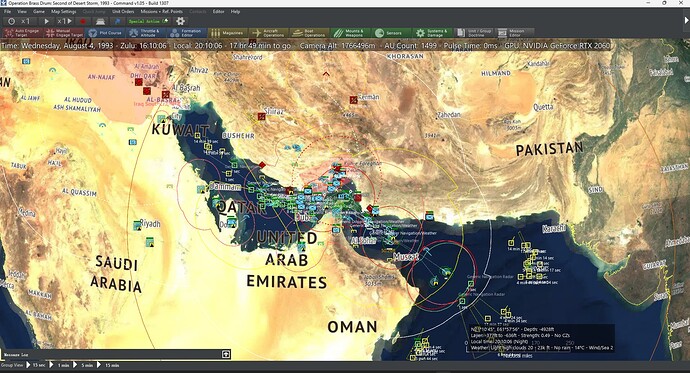Click the Plot Course button

pos(105,33)
